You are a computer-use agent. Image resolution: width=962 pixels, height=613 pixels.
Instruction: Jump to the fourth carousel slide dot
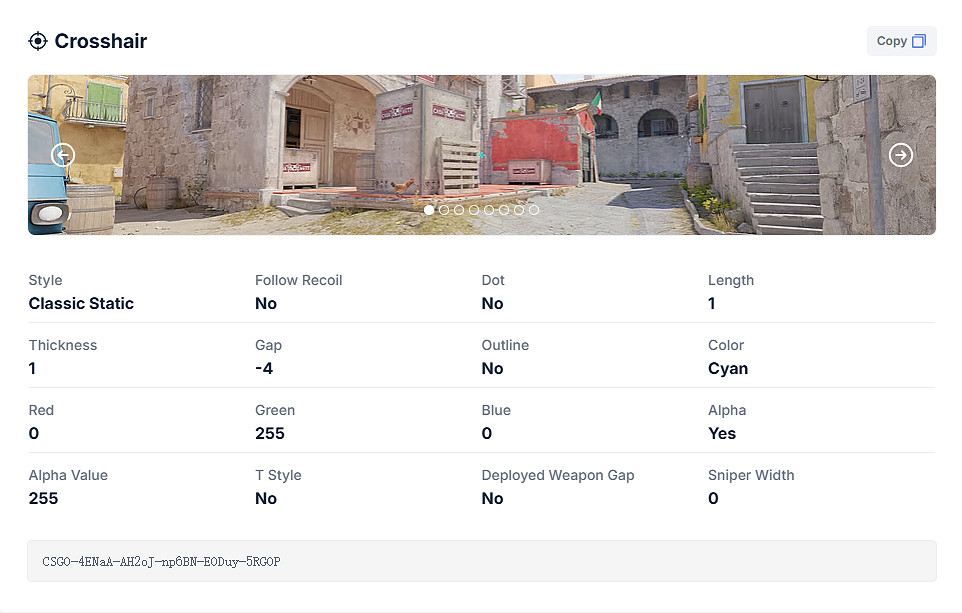474,210
